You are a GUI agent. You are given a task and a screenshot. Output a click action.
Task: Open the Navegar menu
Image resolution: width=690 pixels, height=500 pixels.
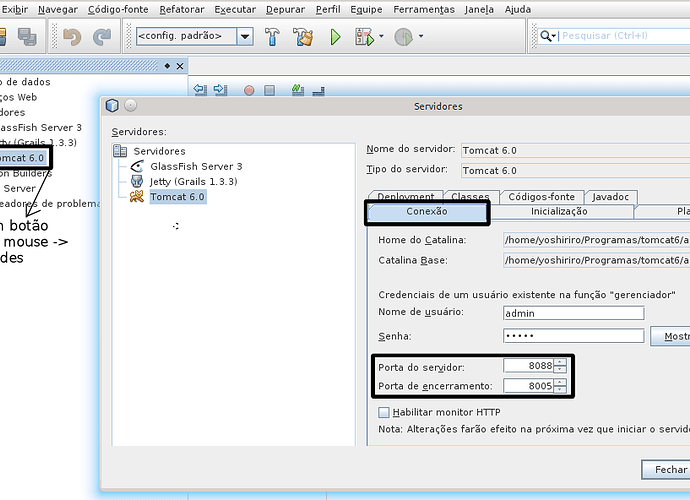click(58, 9)
